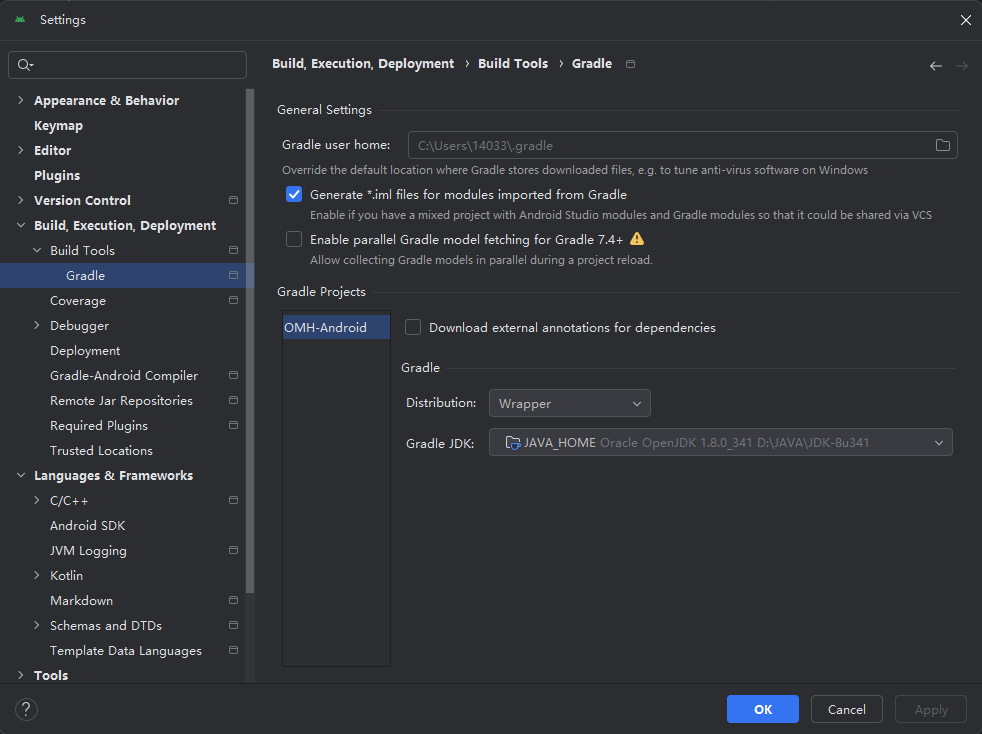Select Keymap in settings tree

[x=58, y=125]
